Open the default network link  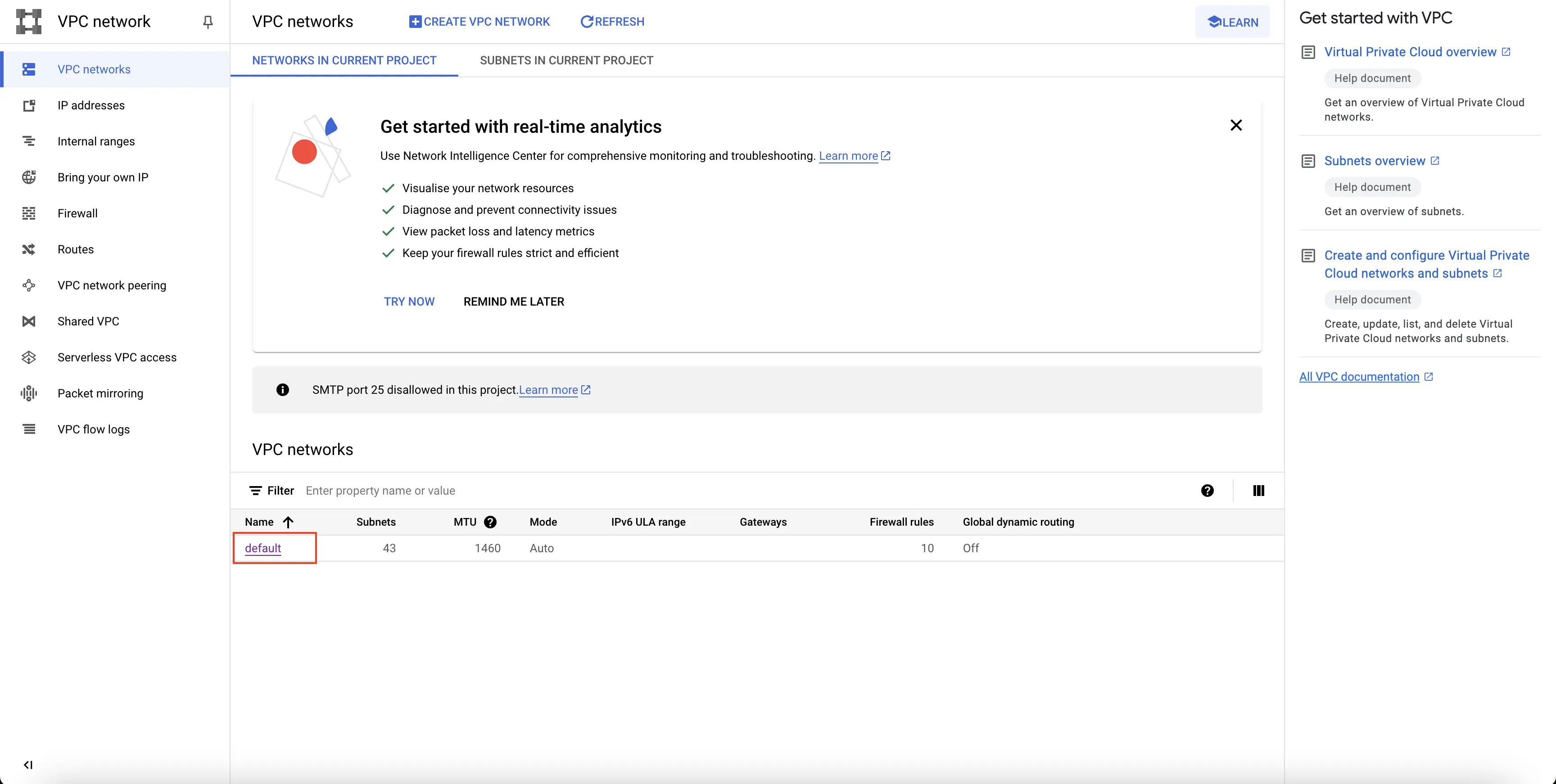[x=263, y=549]
